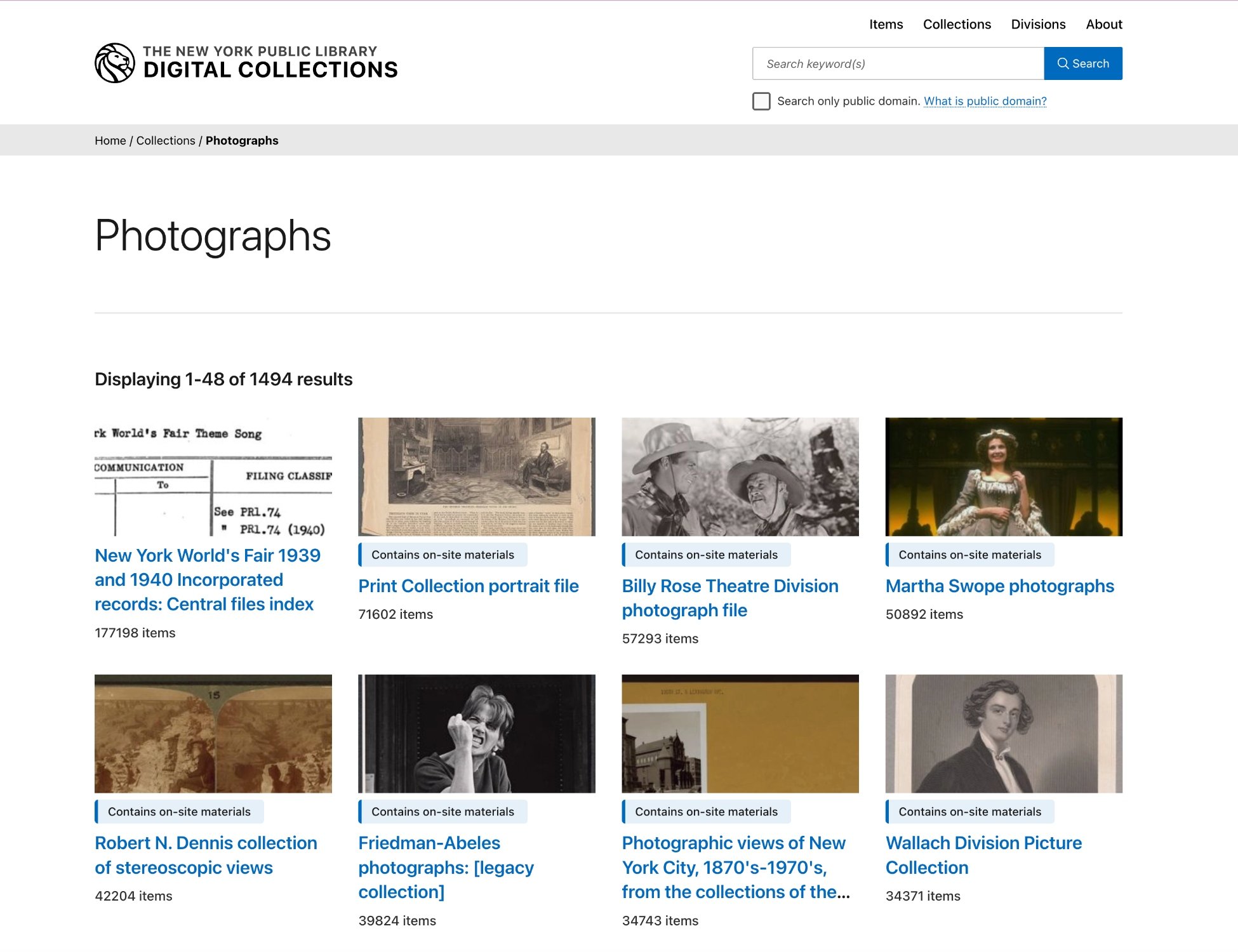Click the Wallach Division portrait thumbnail
1238x952 pixels.
(1003, 733)
